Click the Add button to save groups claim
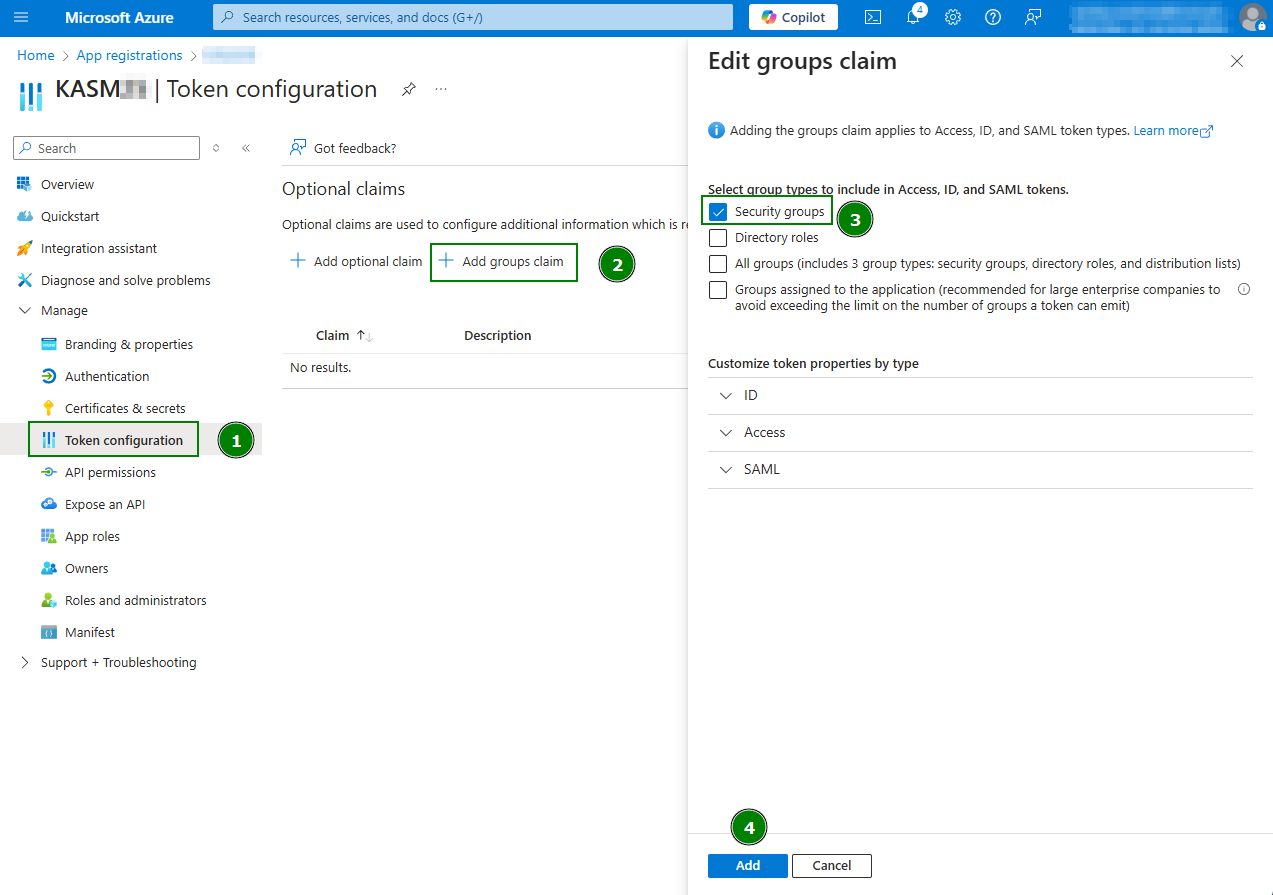 747,865
